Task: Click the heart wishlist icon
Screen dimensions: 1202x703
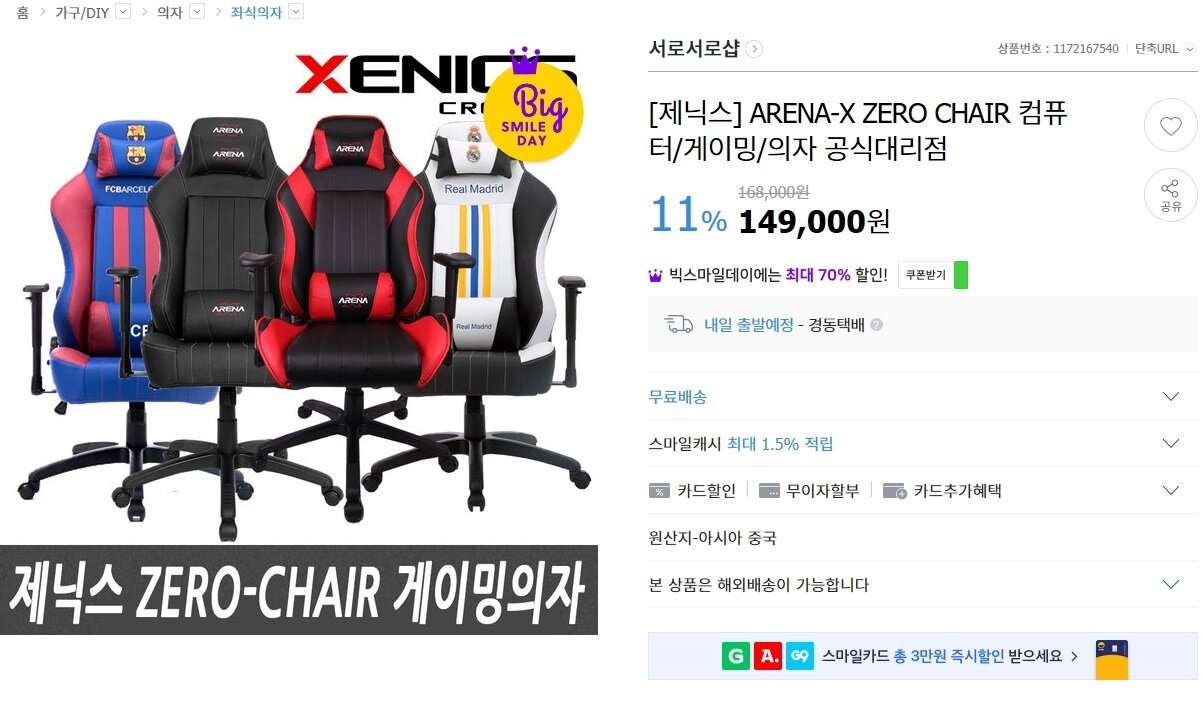Action: click(1170, 126)
